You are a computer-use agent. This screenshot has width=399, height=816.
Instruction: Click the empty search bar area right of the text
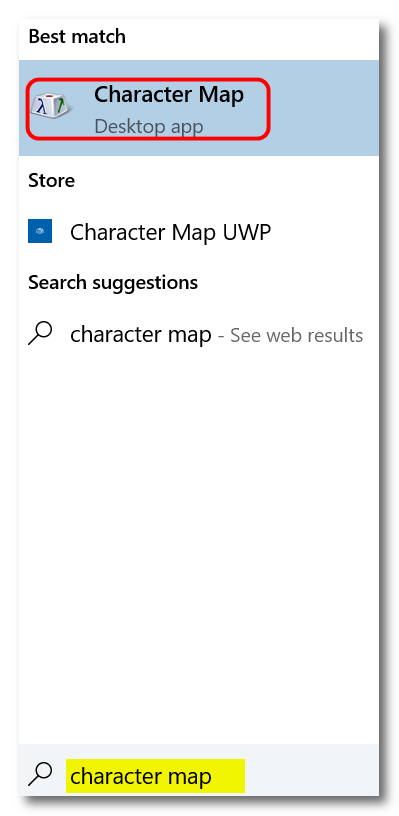coord(311,776)
